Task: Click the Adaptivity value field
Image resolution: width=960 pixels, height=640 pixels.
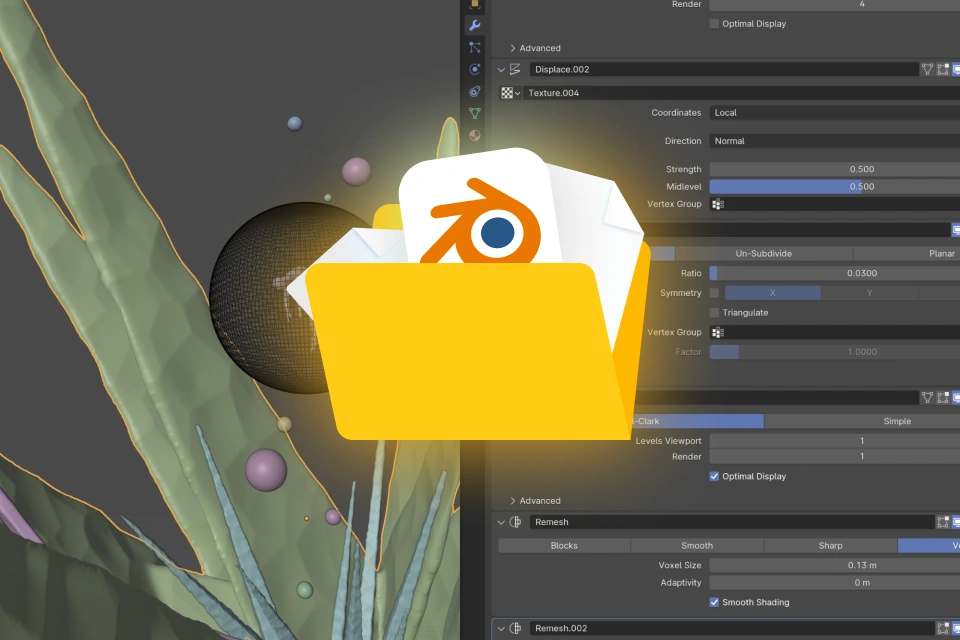Action: point(834,583)
